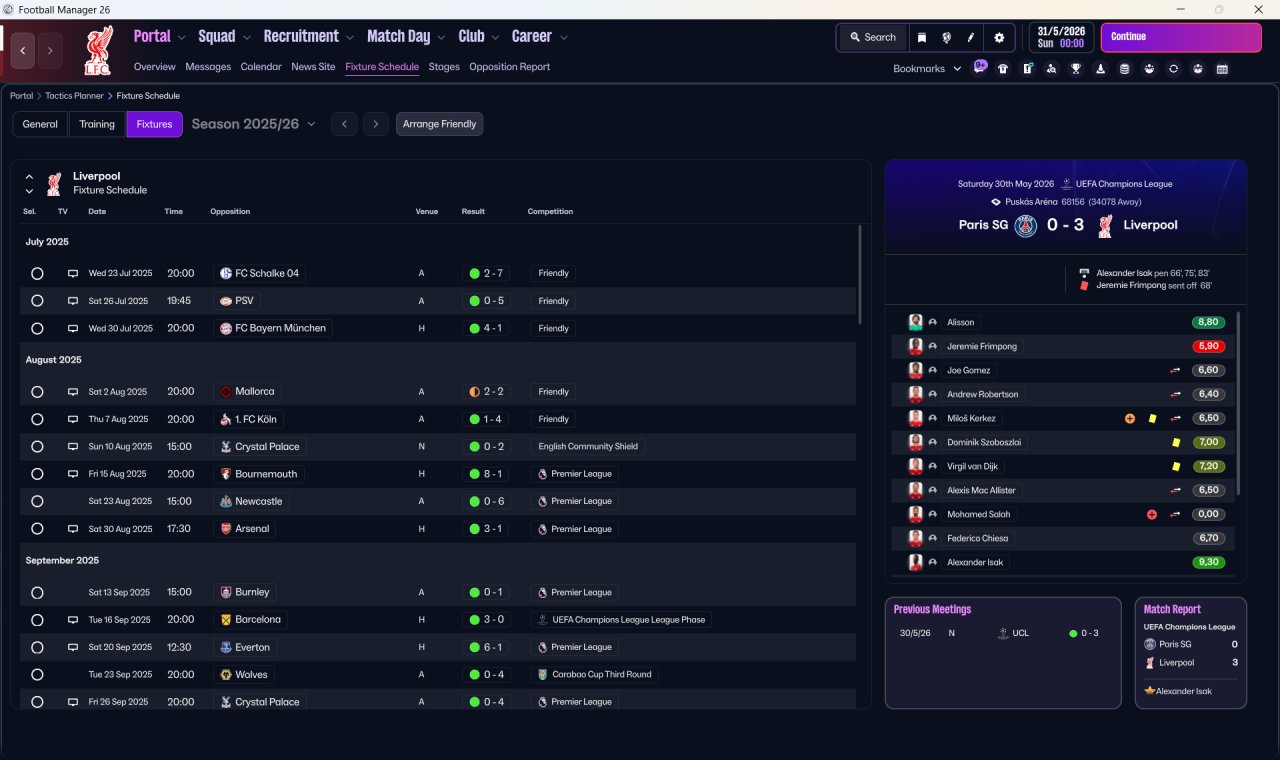The width and height of the screenshot is (1280, 760).
Task: Click Mohamed Salah's red injury cross icon
Action: (1152, 514)
